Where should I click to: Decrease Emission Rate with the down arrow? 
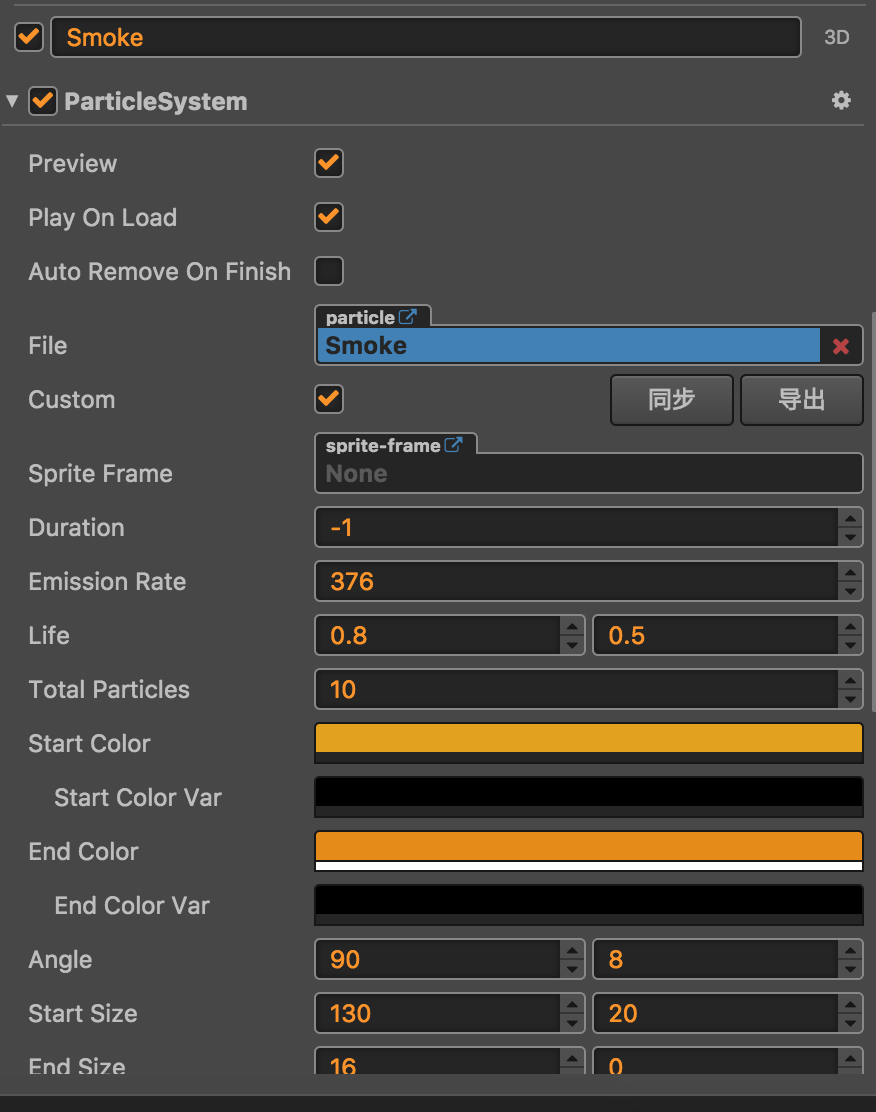(x=850, y=591)
